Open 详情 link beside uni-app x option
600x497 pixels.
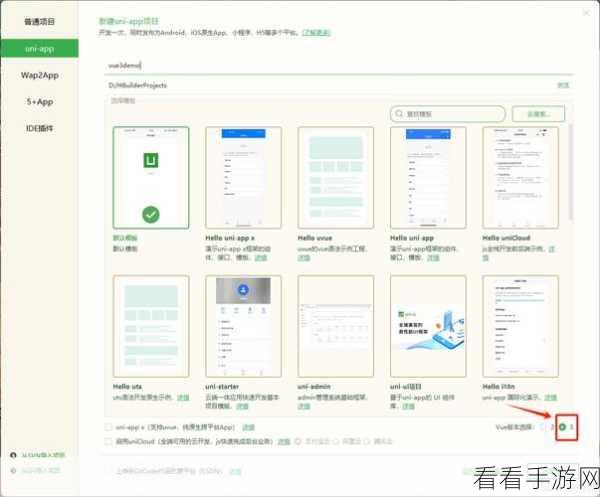[x=248, y=427]
